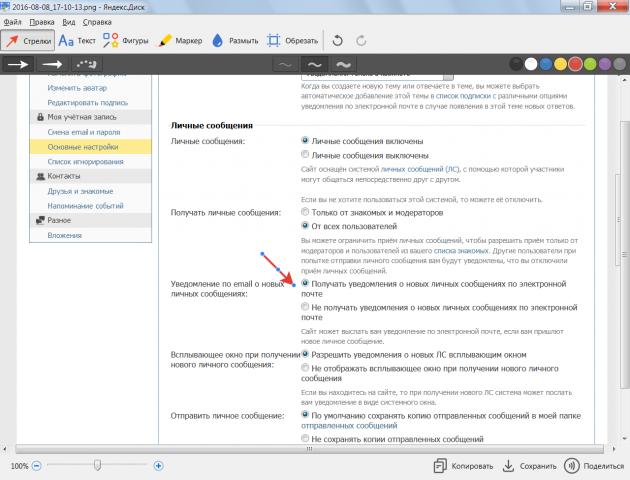The width and height of the screenshot is (630, 480).
Task: Select the Маркер marker tool
Action: pos(180,41)
